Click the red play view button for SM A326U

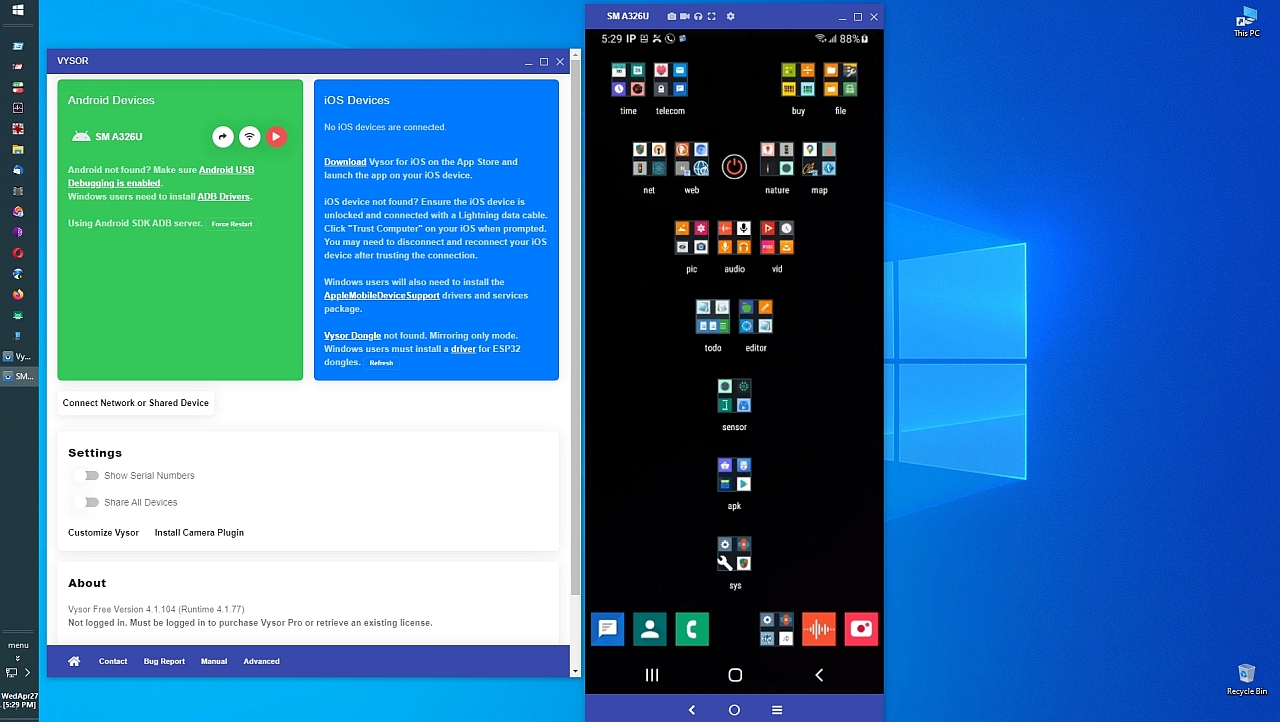click(x=276, y=137)
